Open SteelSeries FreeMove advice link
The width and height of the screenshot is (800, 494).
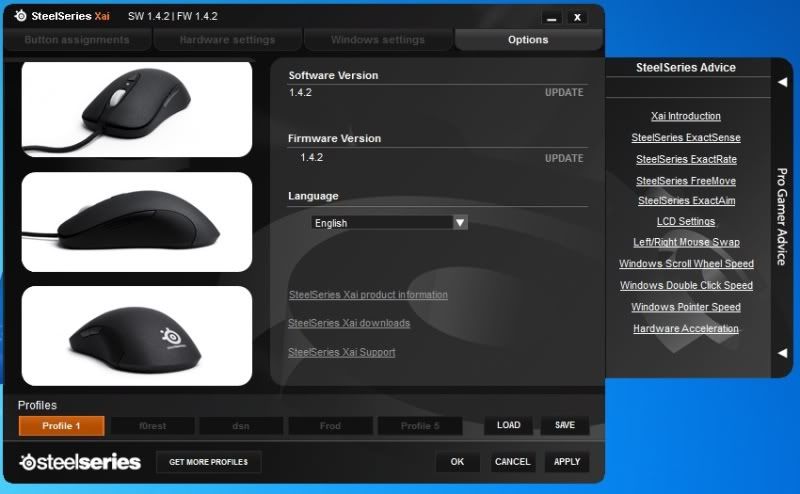tap(686, 181)
